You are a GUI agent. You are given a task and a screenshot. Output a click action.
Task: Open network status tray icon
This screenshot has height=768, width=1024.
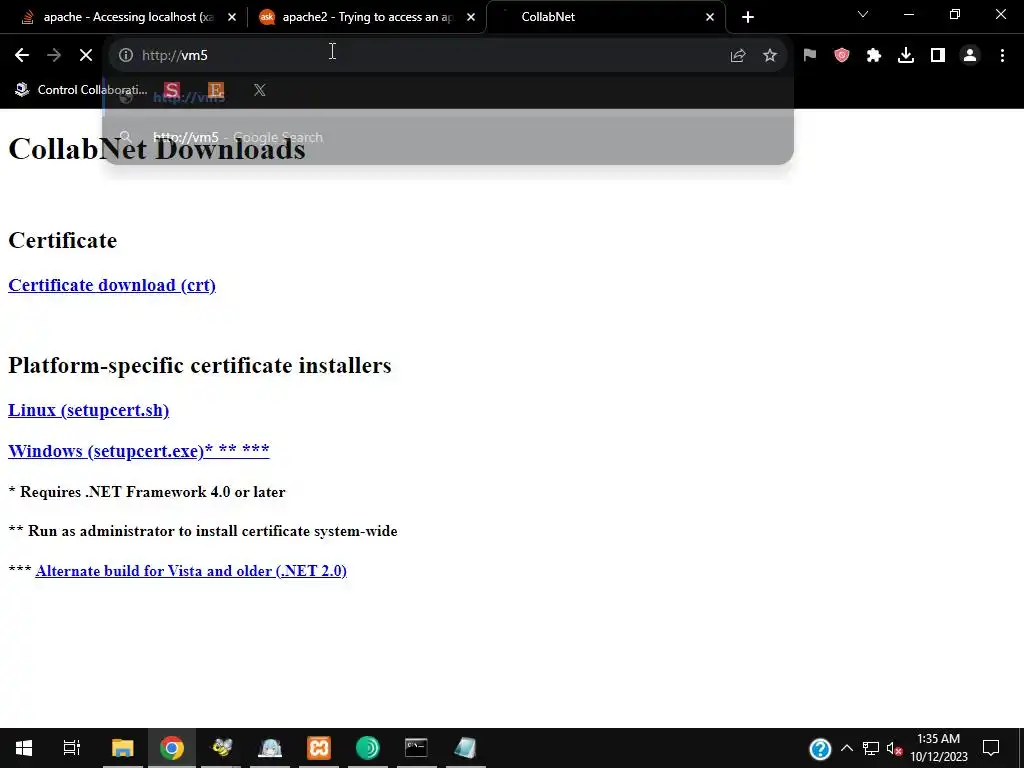(x=871, y=748)
